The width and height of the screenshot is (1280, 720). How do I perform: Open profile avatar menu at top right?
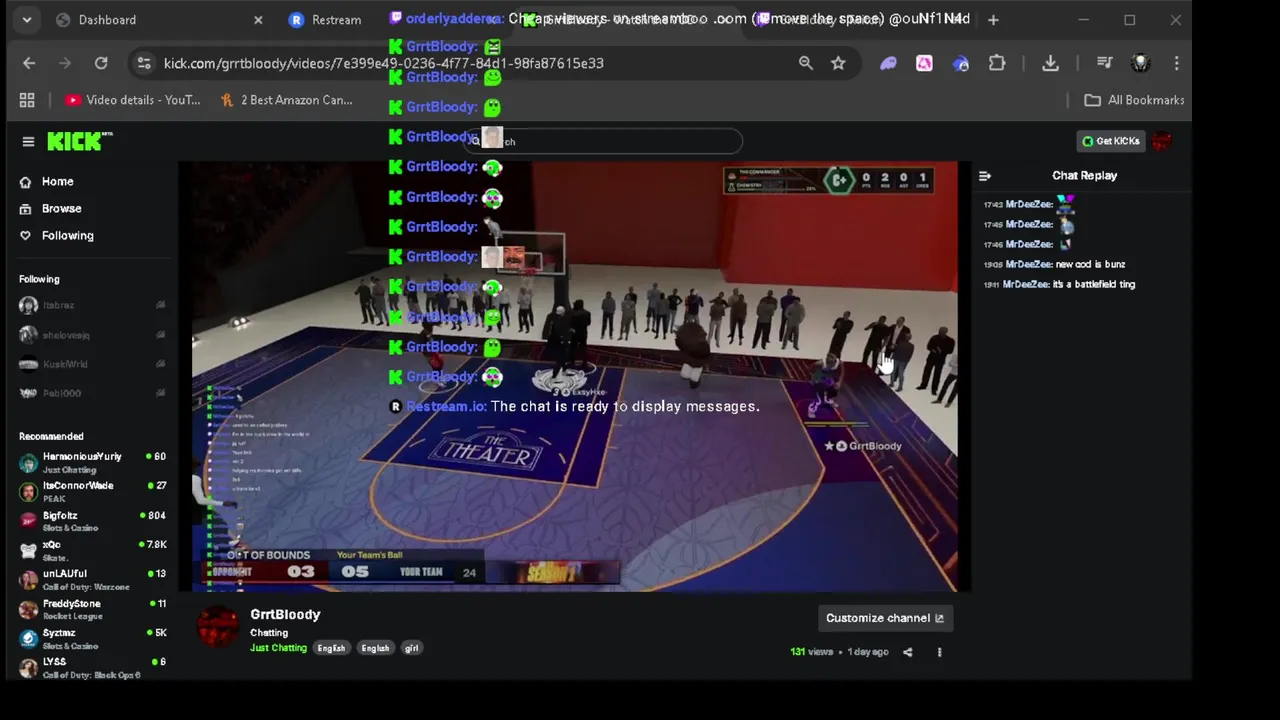point(1161,141)
